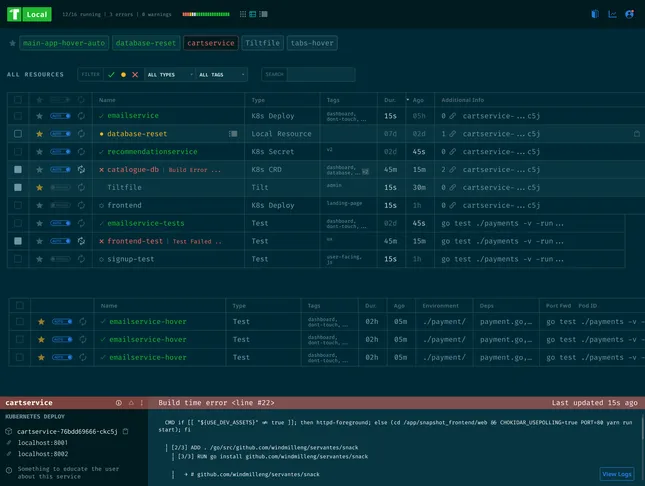
Task: Open the ALL TAGS dropdown
Action: (221, 74)
